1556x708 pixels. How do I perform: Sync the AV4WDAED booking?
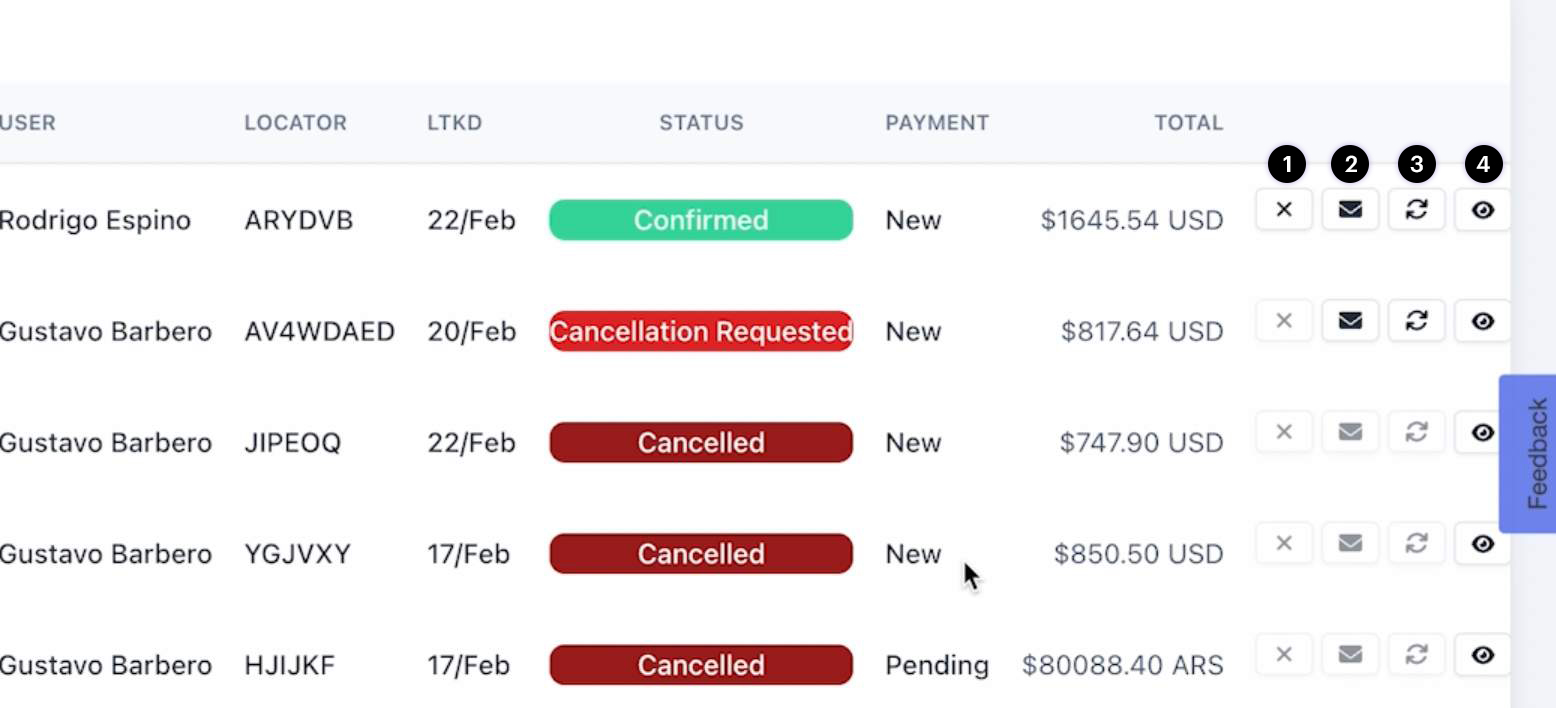click(1416, 321)
